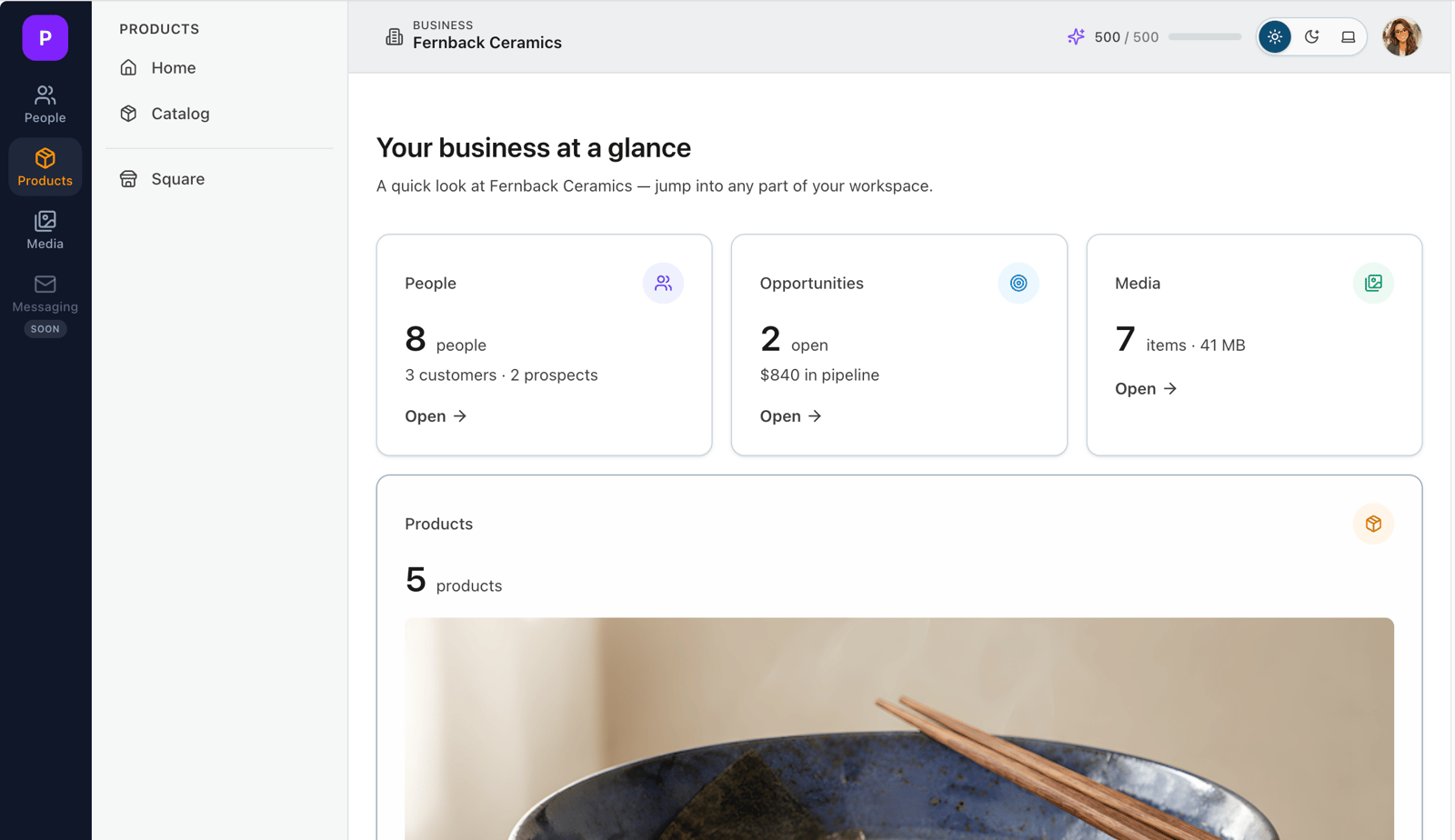Screen dimensions: 1455x840
Task: Select system theme laptop toggle
Action: point(1348,37)
